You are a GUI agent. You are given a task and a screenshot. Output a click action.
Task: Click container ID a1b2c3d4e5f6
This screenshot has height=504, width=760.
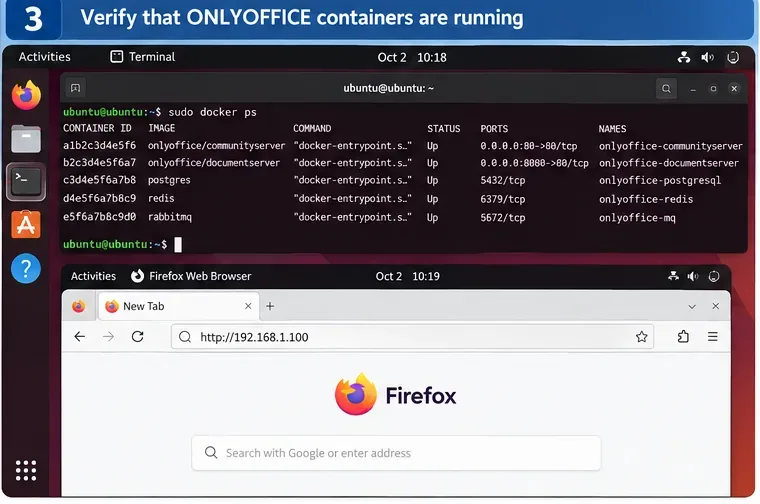pyautogui.click(x=99, y=145)
